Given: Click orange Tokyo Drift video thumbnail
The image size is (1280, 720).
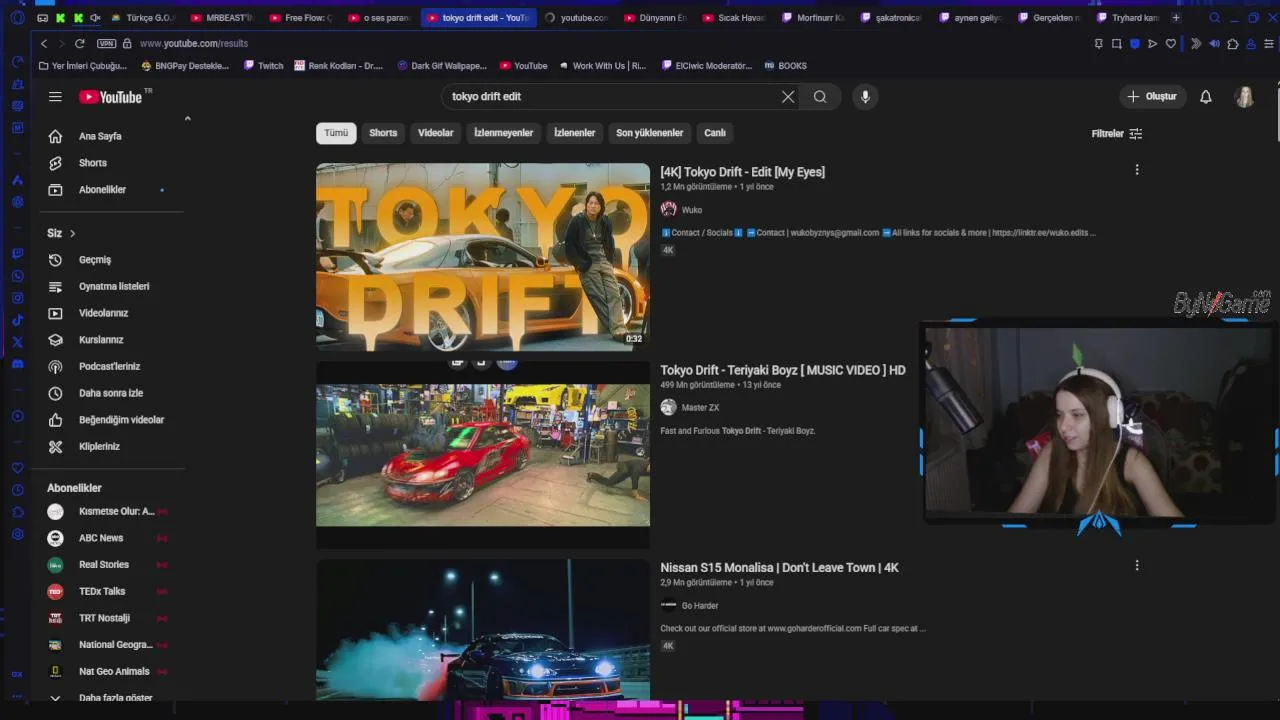Looking at the screenshot, I should pyautogui.click(x=483, y=257).
